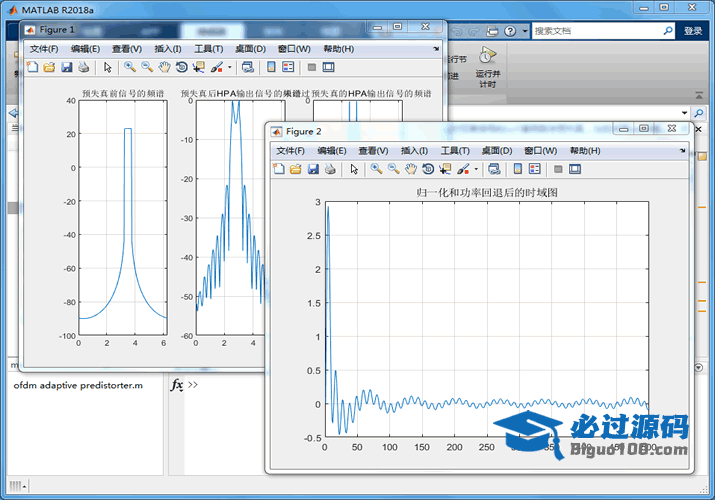The image size is (715, 500).
Task: Click Open File icon in Figure 1 toolbar
Action: click(x=49, y=67)
